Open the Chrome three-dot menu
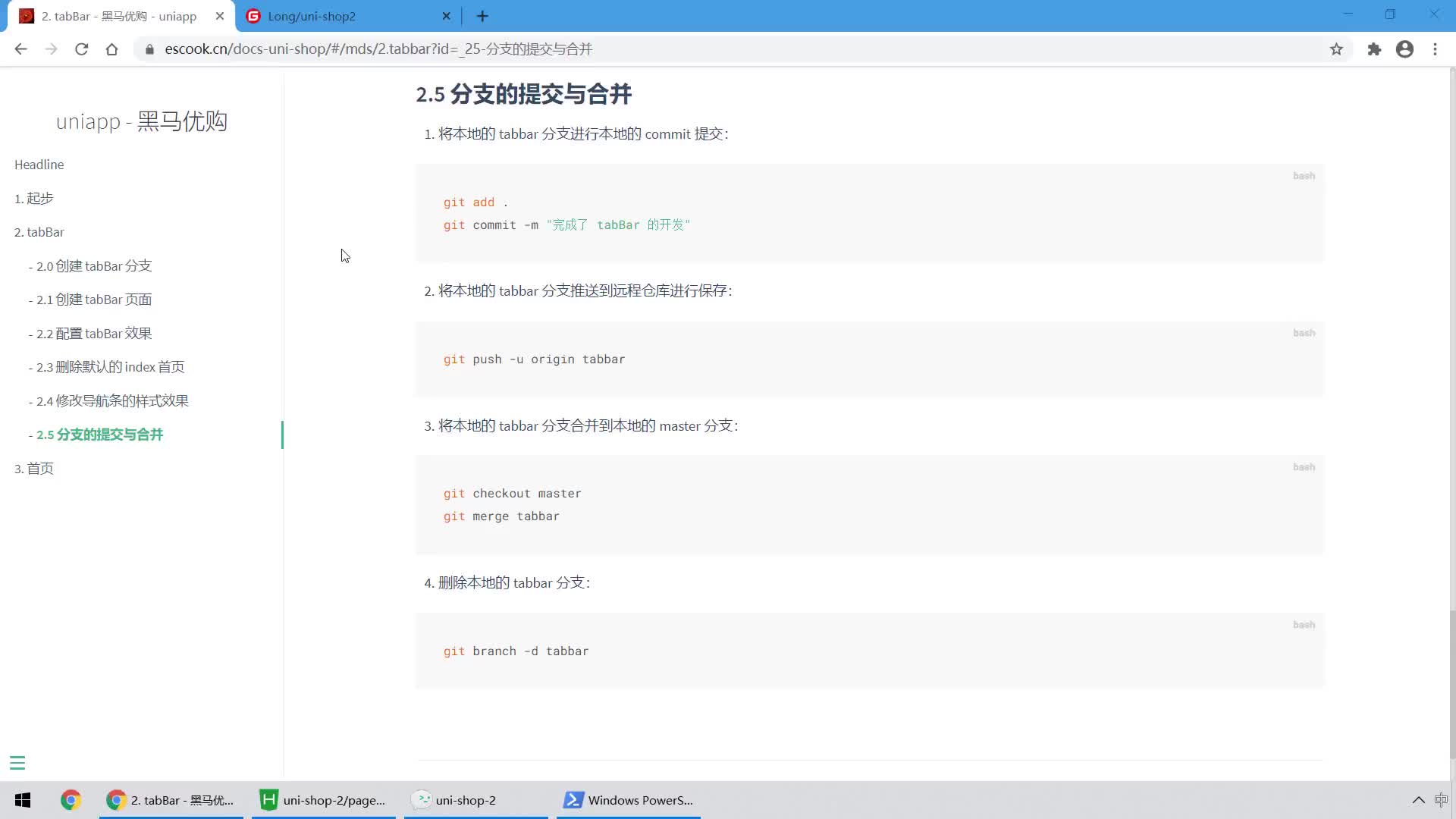Image resolution: width=1456 pixels, height=819 pixels. click(x=1435, y=49)
